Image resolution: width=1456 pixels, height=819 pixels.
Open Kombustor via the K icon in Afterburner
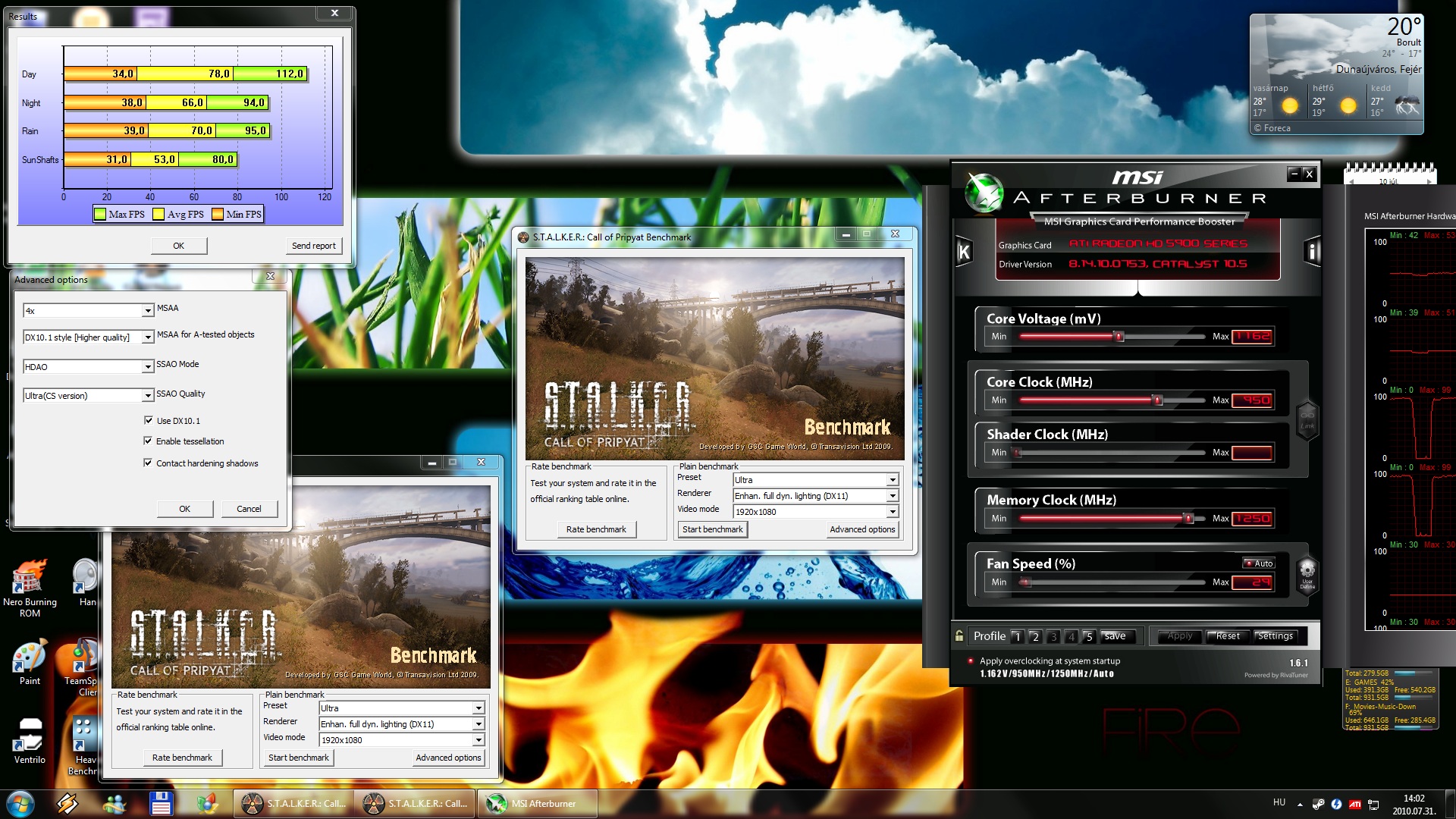tap(964, 251)
